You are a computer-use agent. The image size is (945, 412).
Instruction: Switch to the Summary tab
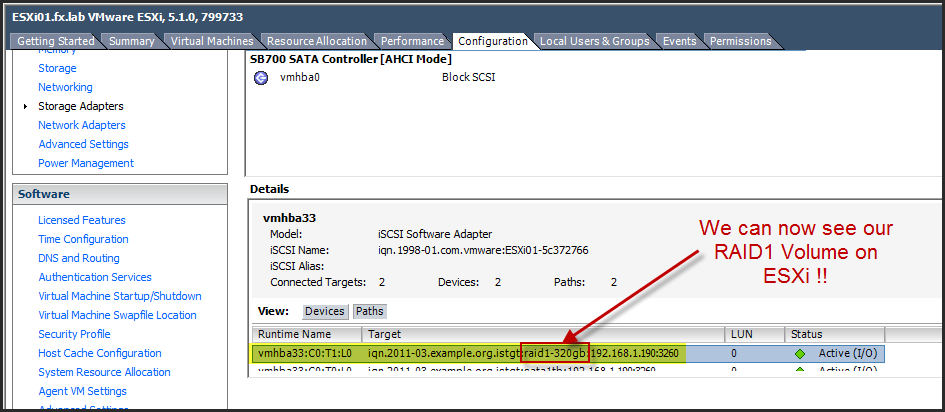tap(132, 41)
